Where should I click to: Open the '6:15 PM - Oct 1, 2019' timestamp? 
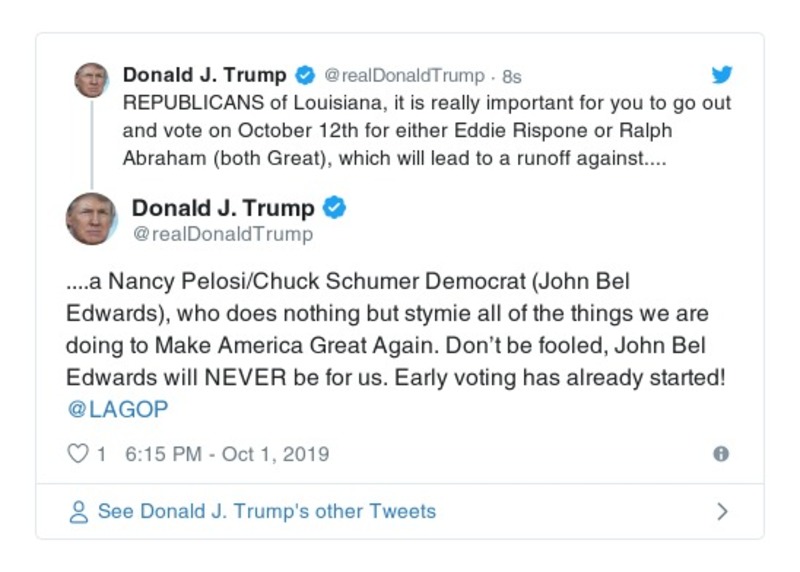[x=227, y=454]
